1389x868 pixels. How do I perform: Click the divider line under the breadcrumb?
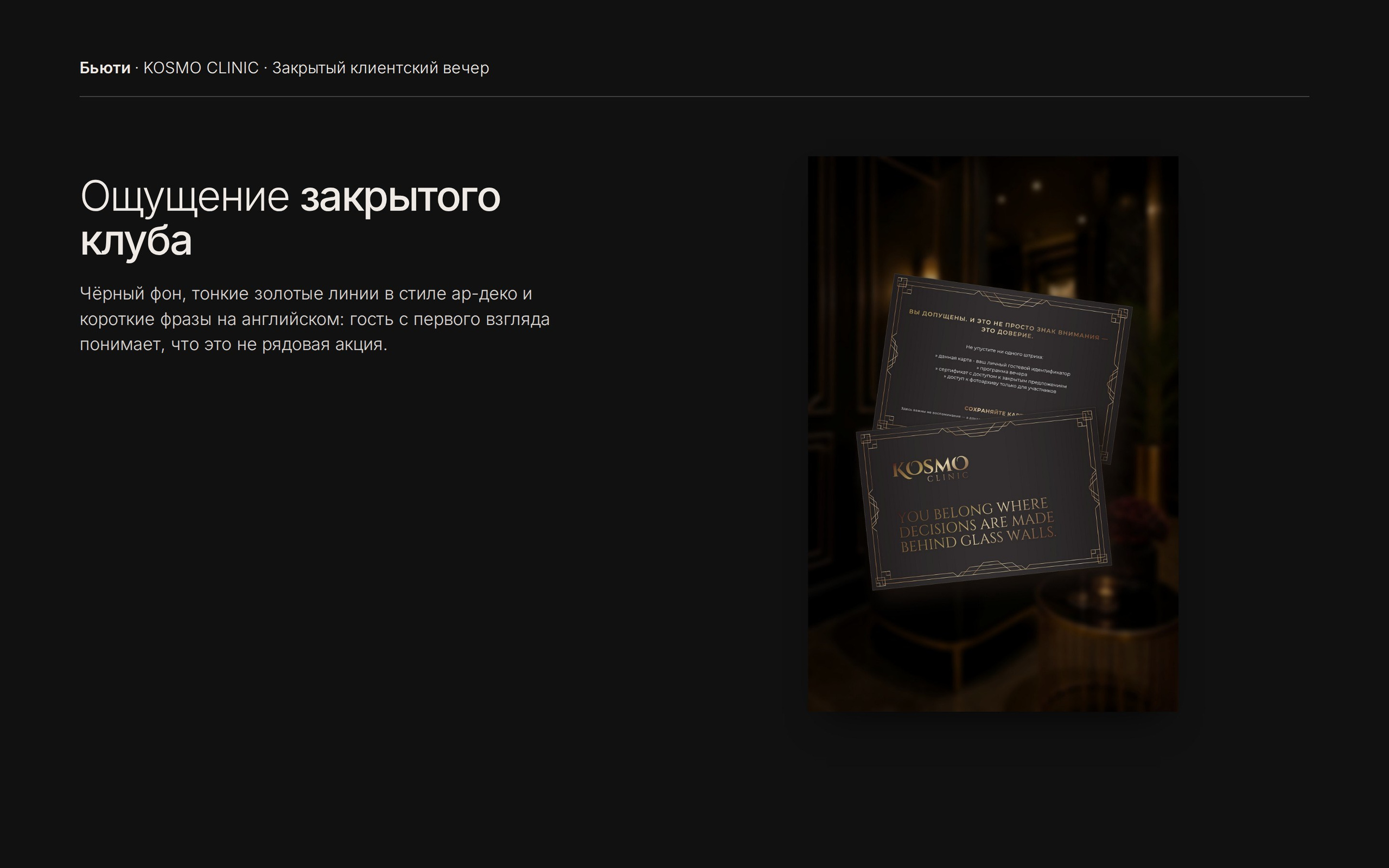click(x=694, y=97)
